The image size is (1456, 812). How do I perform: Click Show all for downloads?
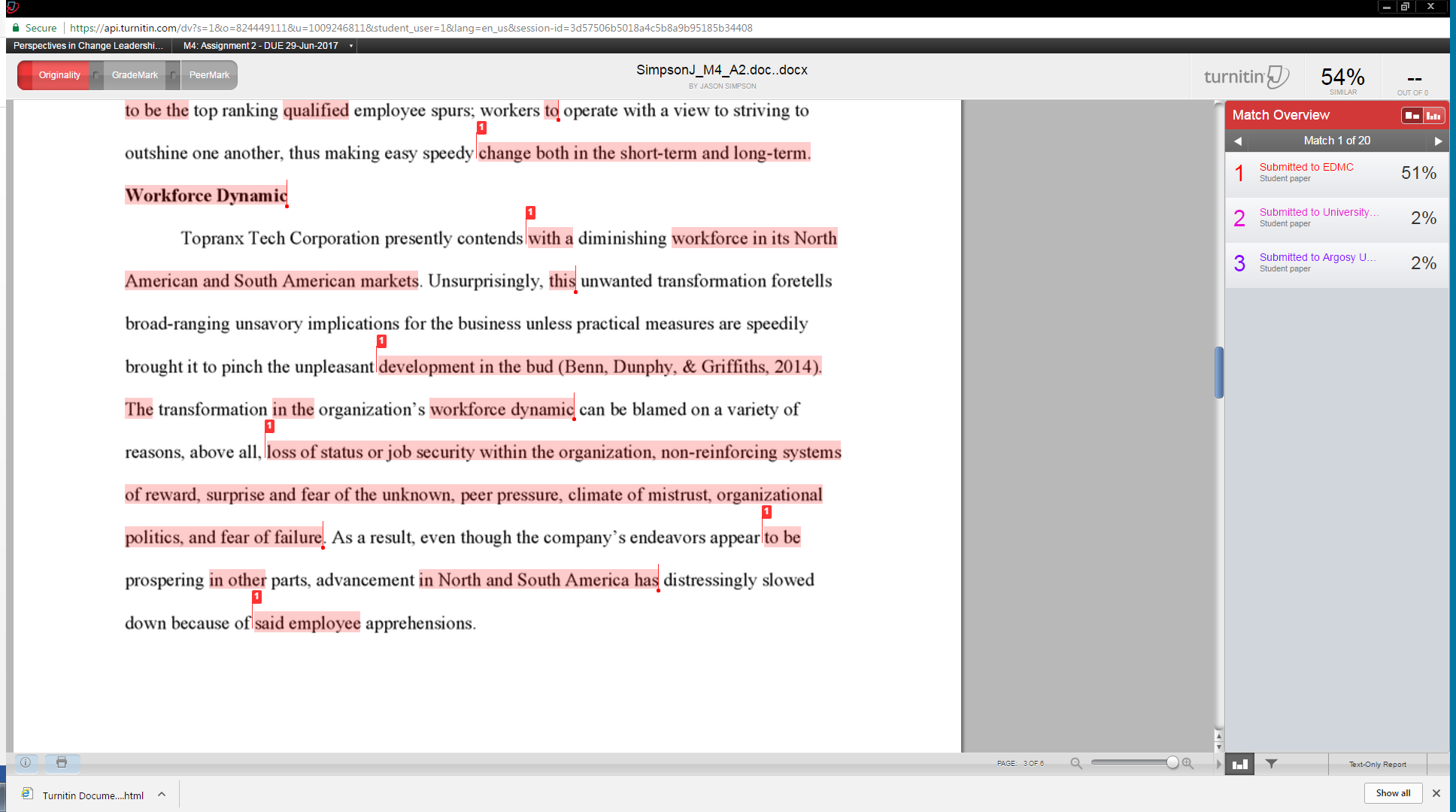tap(1393, 792)
